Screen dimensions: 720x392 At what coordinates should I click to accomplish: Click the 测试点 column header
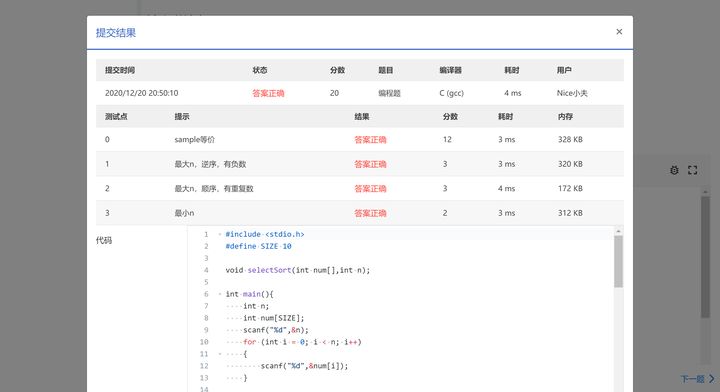[116, 117]
